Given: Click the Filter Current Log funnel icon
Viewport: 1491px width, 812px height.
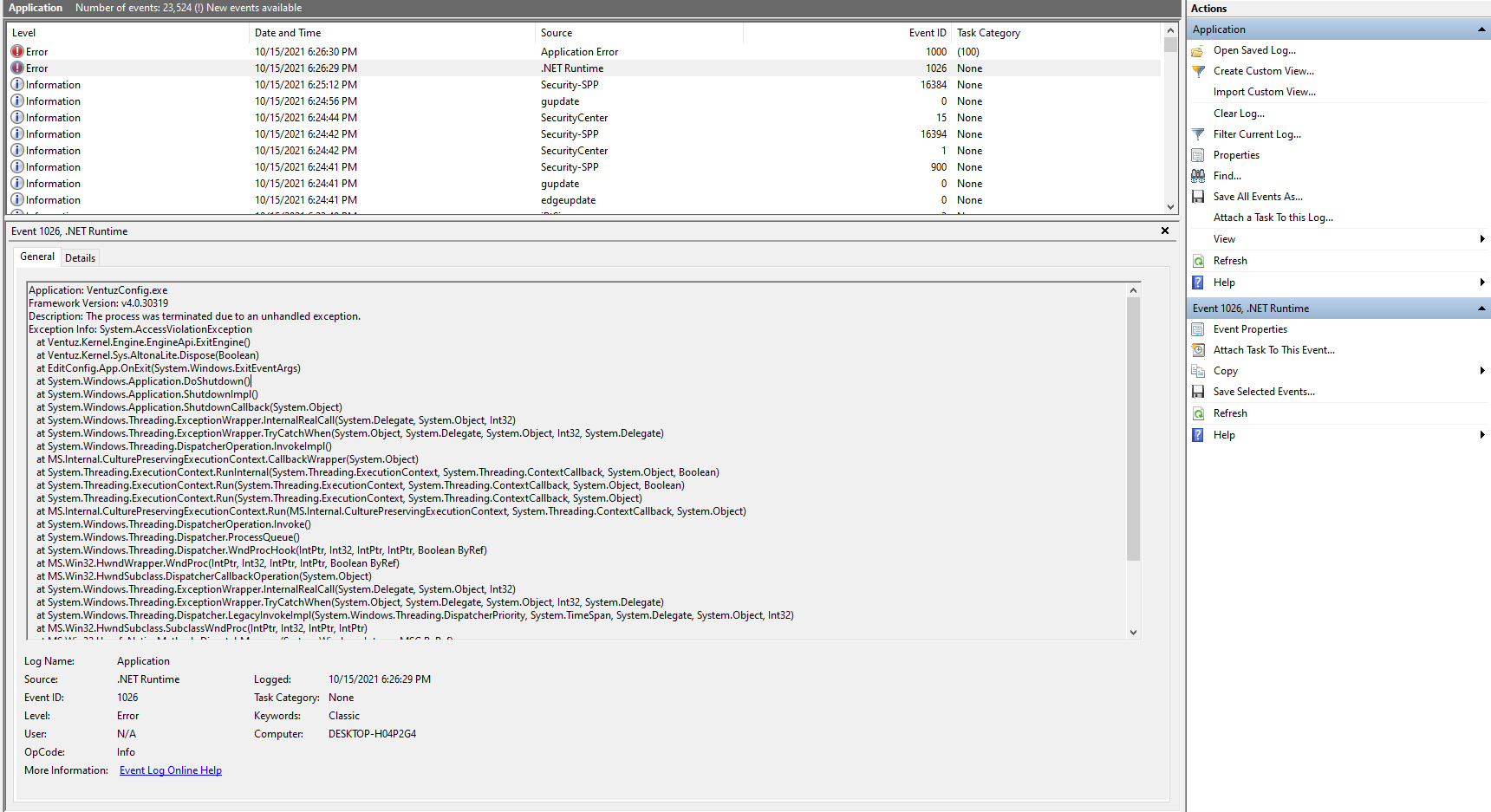Looking at the screenshot, I should [x=1198, y=134].
